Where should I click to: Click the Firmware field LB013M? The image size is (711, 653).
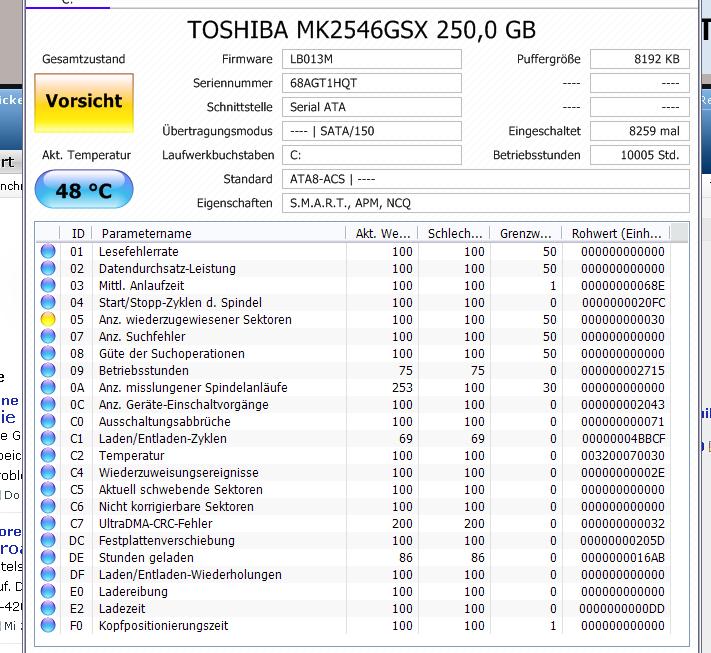tap(372, 59)
